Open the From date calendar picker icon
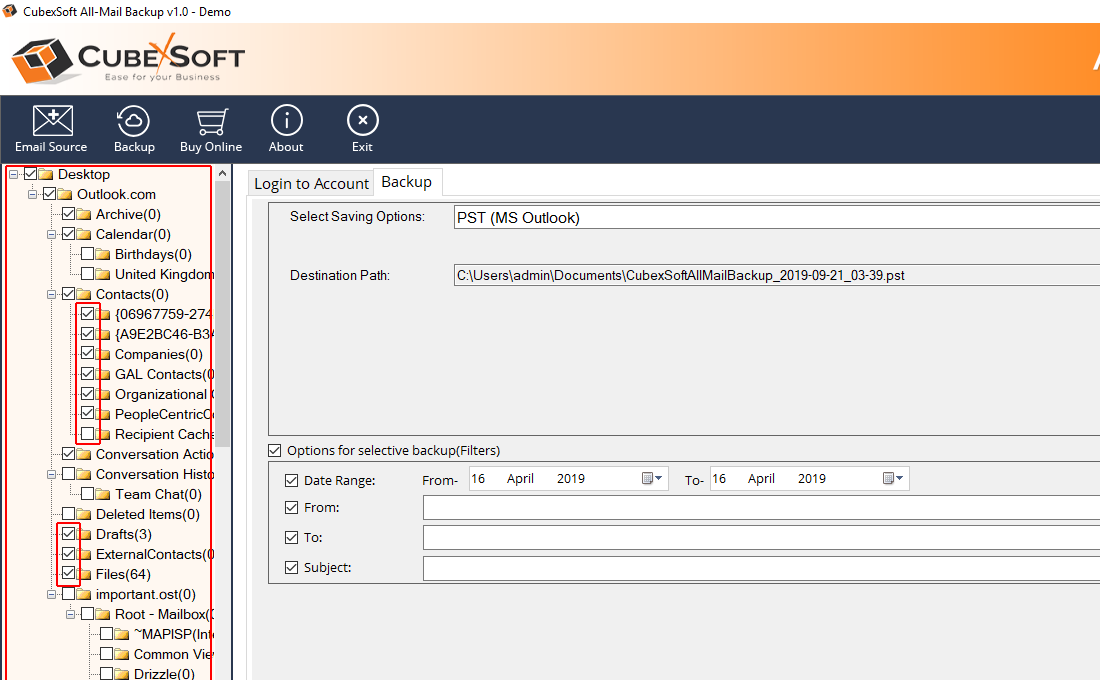 tap(652, 479)
